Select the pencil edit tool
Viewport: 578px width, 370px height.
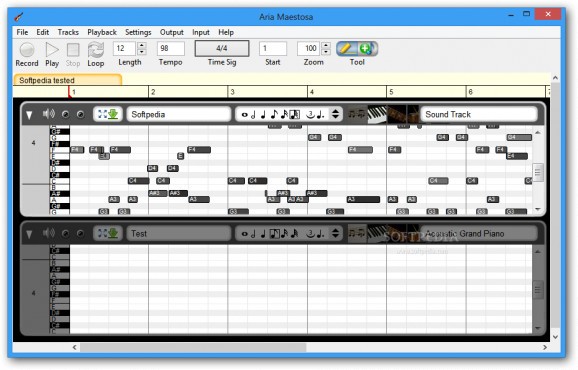[346, 49]
